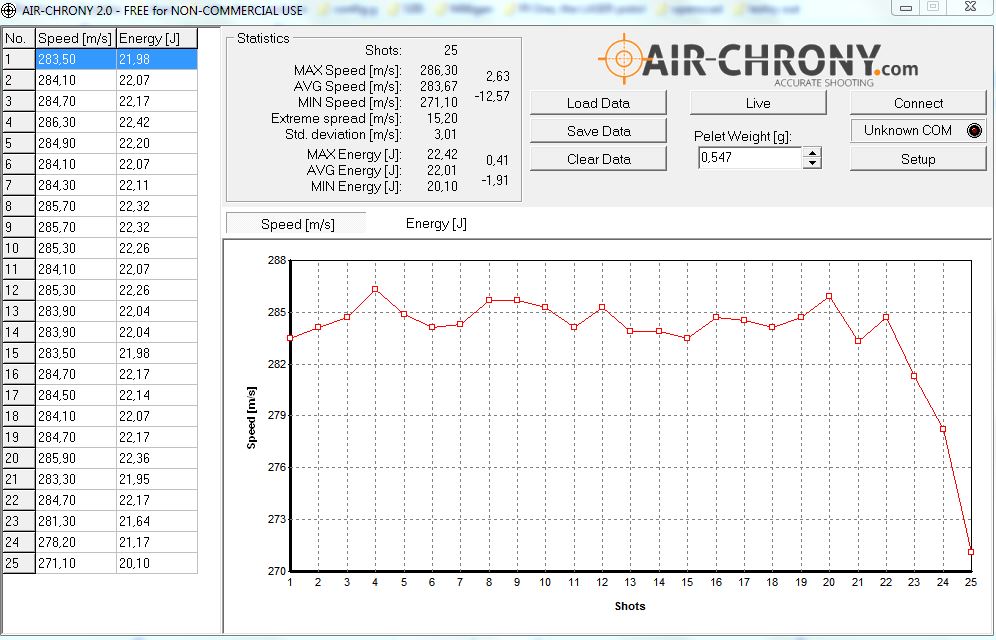Screen dimensions: 996x640
Task: Click the app icon in title bar
Action: click(9, 10)
